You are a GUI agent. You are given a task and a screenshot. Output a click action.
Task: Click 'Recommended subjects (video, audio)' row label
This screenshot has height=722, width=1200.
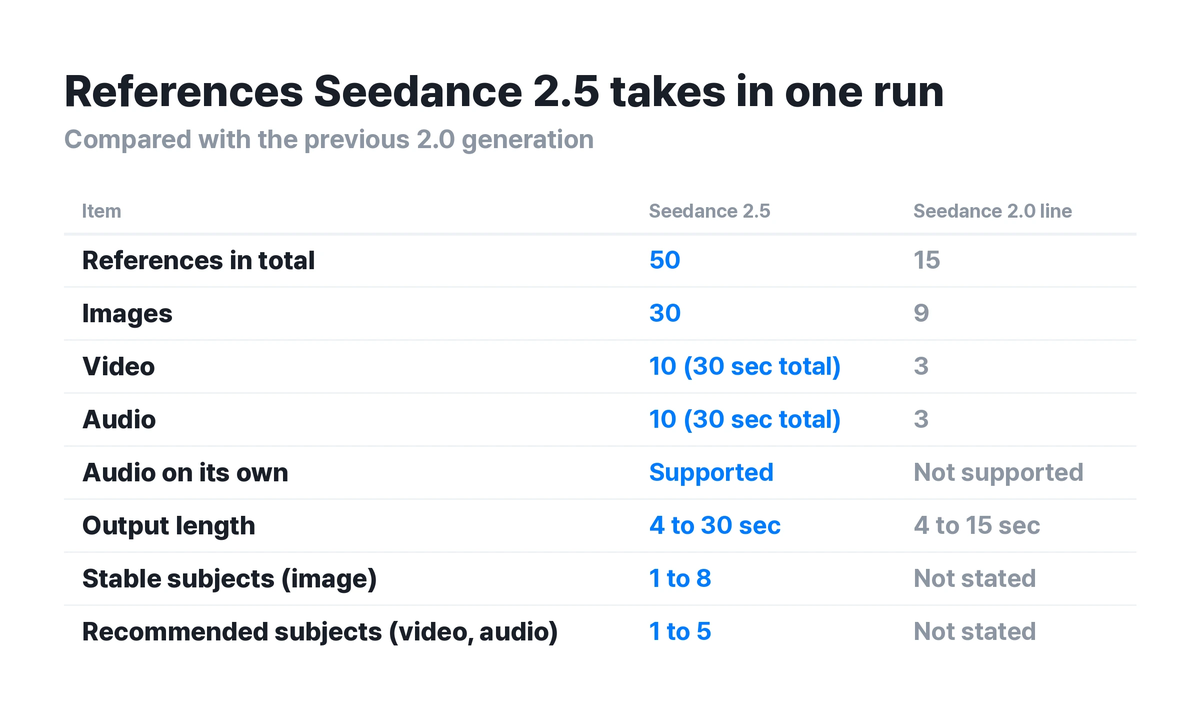tap(319, 632)
